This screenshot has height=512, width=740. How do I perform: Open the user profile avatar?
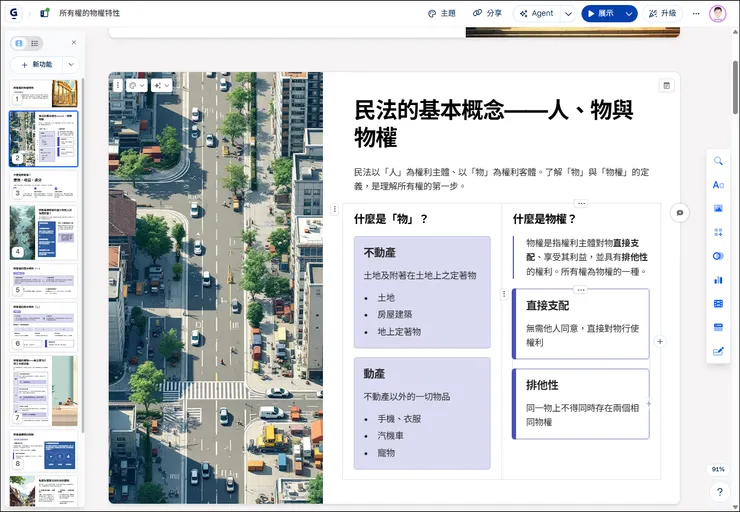tap(717, 14)
